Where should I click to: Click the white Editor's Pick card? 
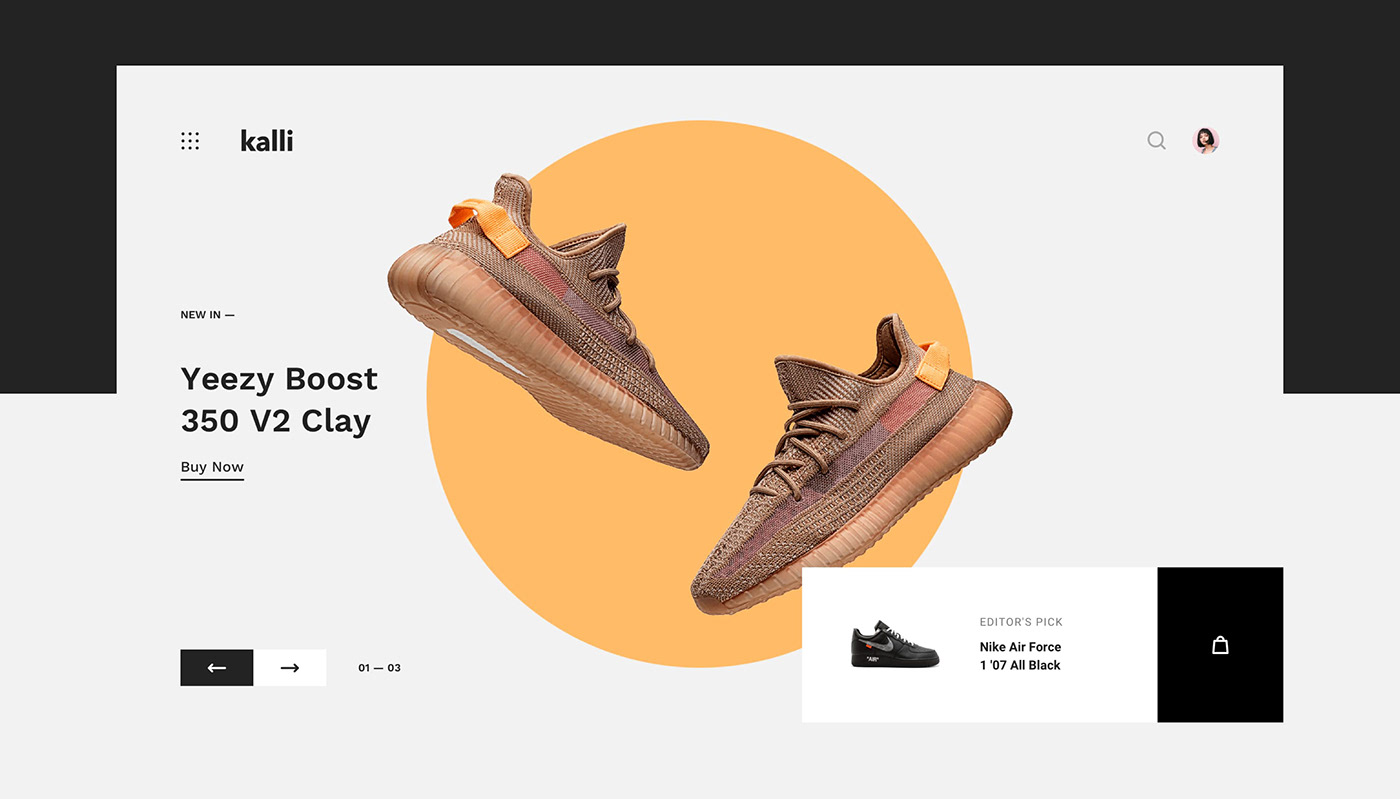[x=980, y=645]
